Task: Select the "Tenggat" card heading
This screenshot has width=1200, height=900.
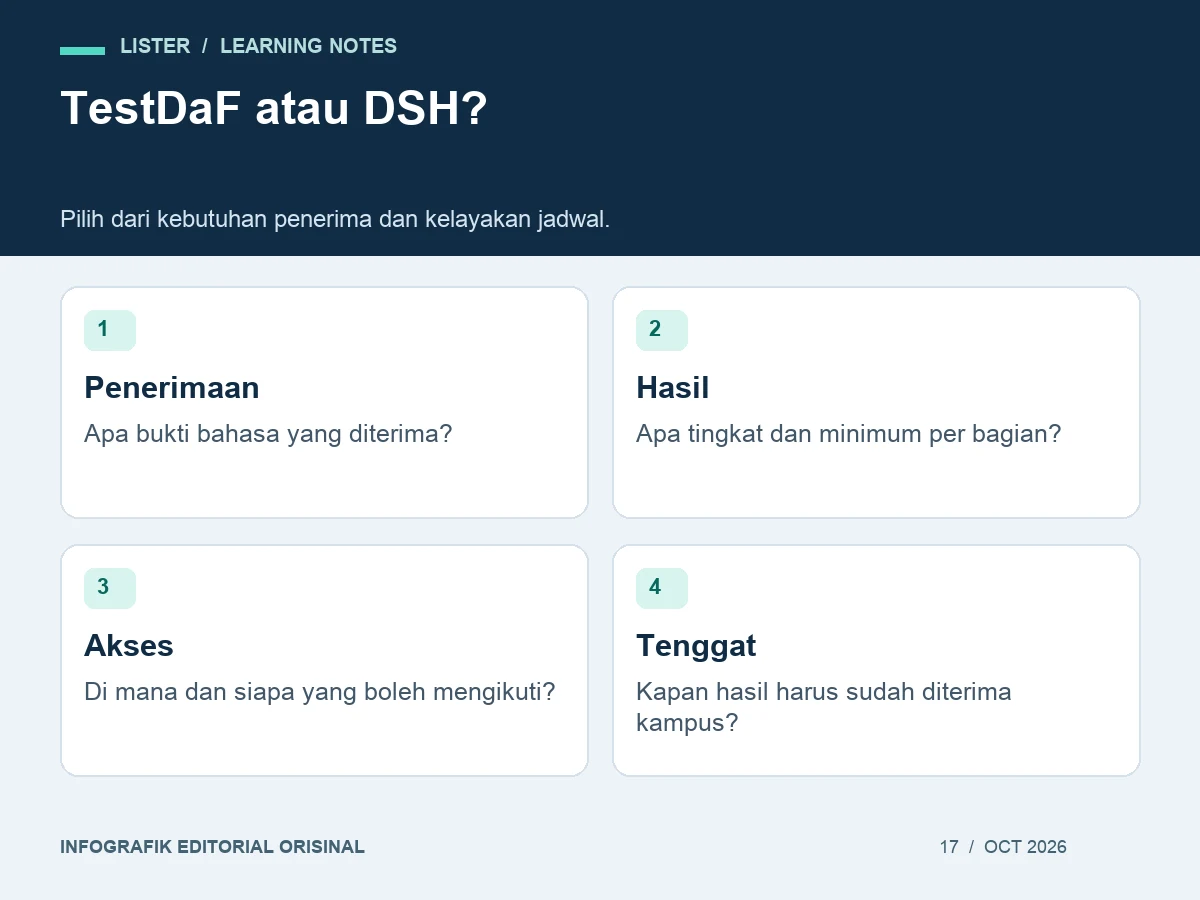Action: click(x=696, y=646)
